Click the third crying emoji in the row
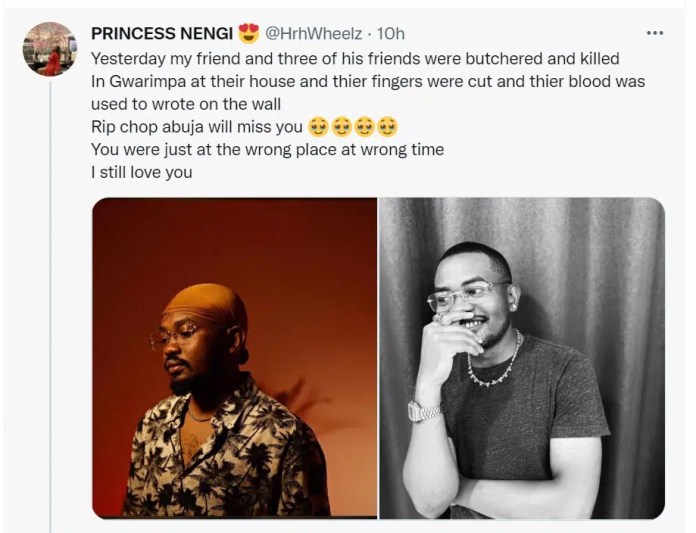Viewport: 696px width, 533px height. [364, 127]
